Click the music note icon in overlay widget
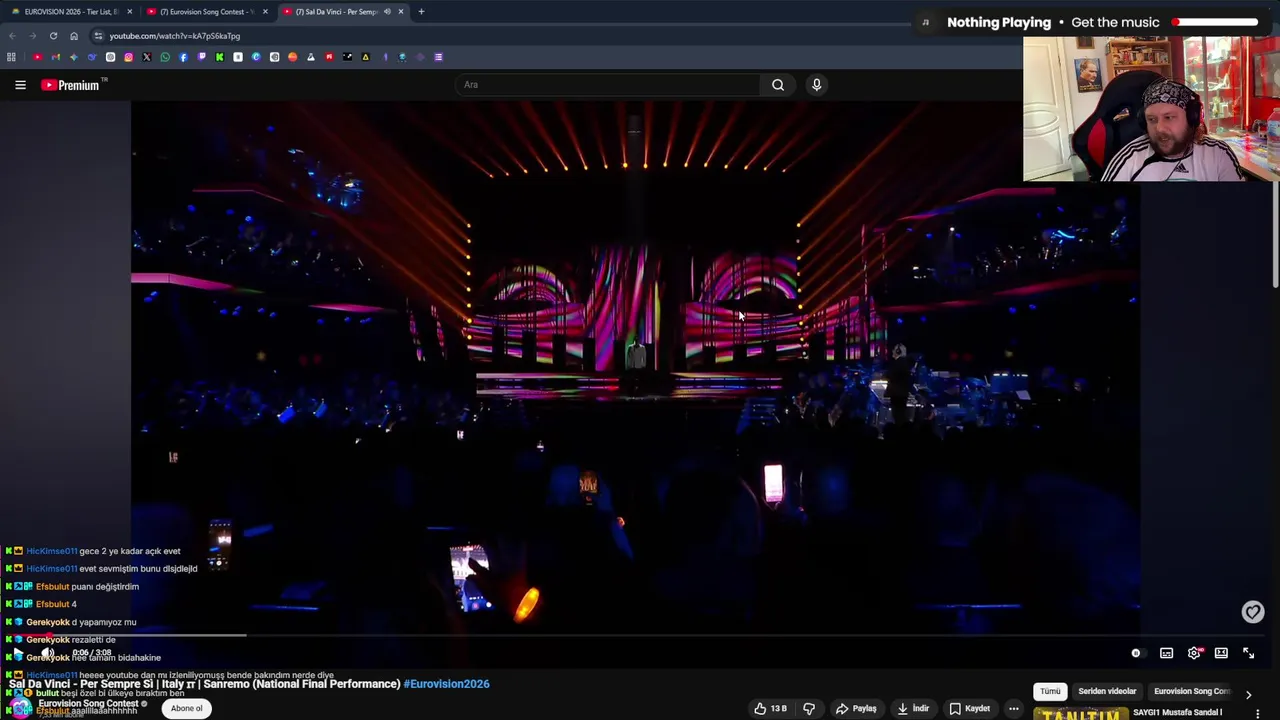Viewport: 1280px width, 720px height. (926, 22)
